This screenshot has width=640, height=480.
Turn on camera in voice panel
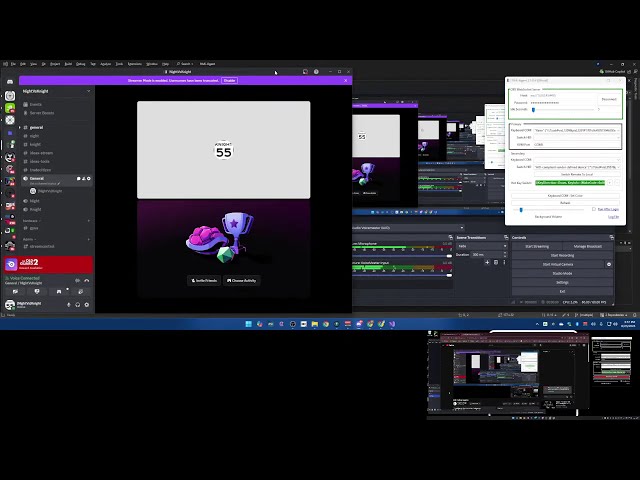(x=15, y=291)
